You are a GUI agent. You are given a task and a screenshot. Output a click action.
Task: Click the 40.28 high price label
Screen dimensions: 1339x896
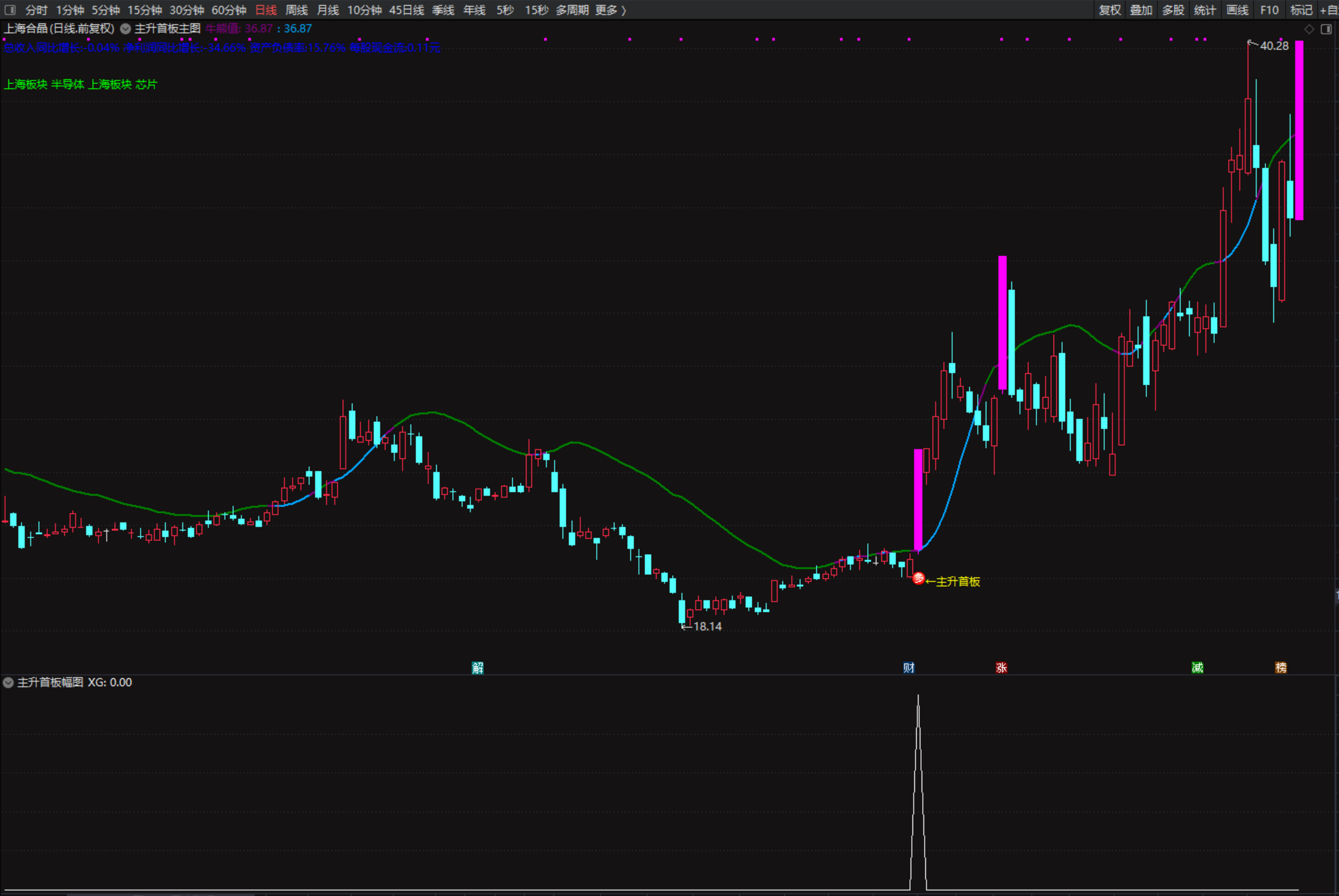(1274, 46)
